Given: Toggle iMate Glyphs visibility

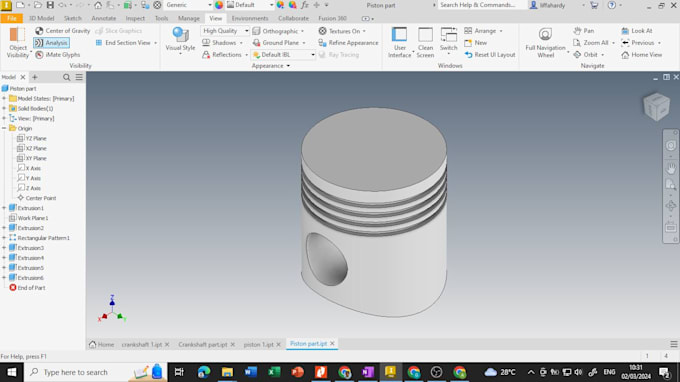Looking at the screenshot, I should (58, 55).
